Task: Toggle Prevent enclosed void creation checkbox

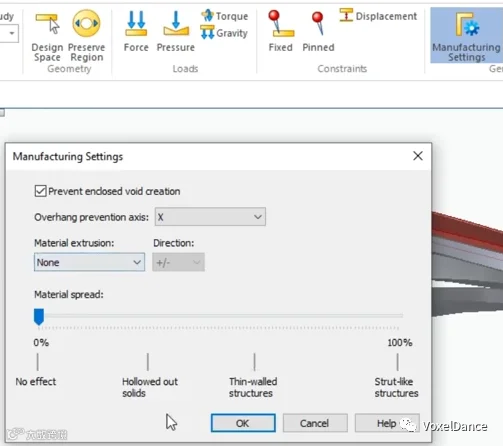Action: 40,191
